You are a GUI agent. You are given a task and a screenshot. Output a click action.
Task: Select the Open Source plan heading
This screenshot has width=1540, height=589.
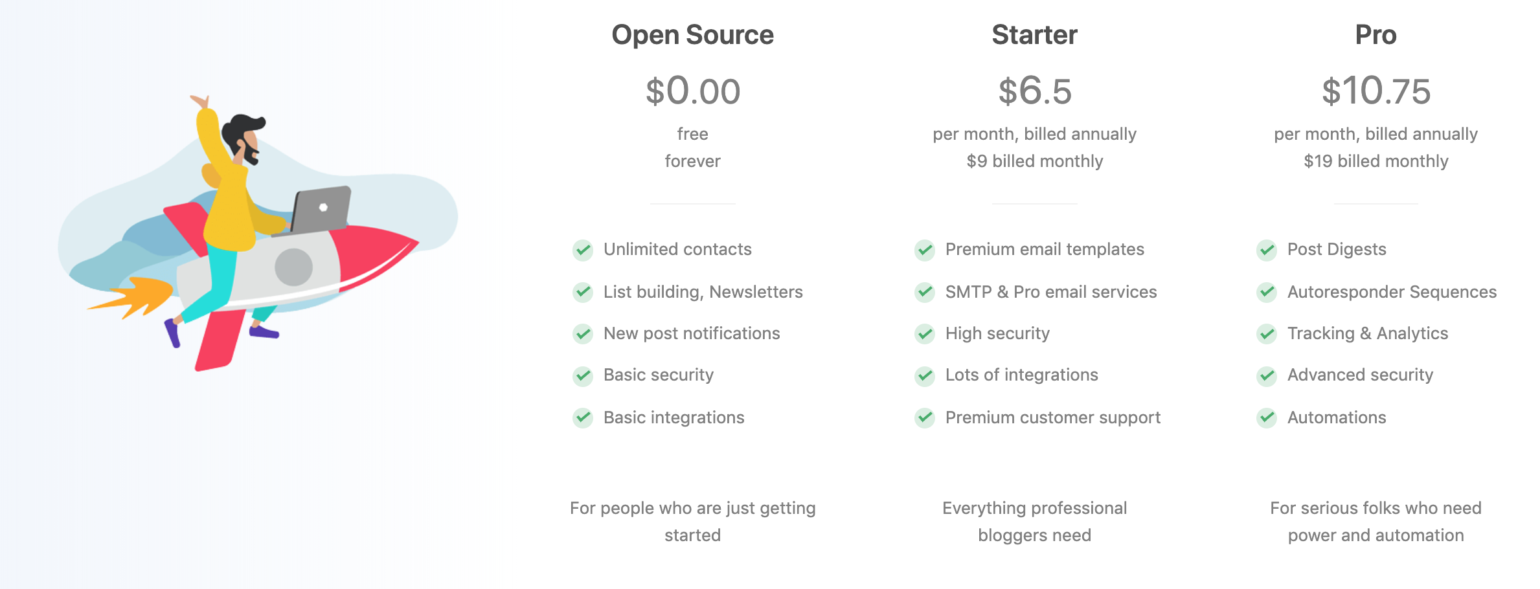[693, 35]
